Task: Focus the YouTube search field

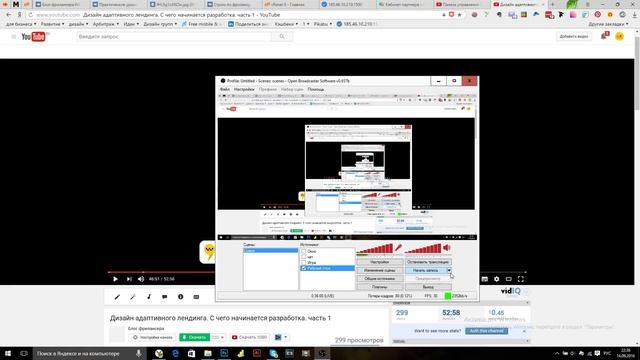Action: [x=174, y=37]
